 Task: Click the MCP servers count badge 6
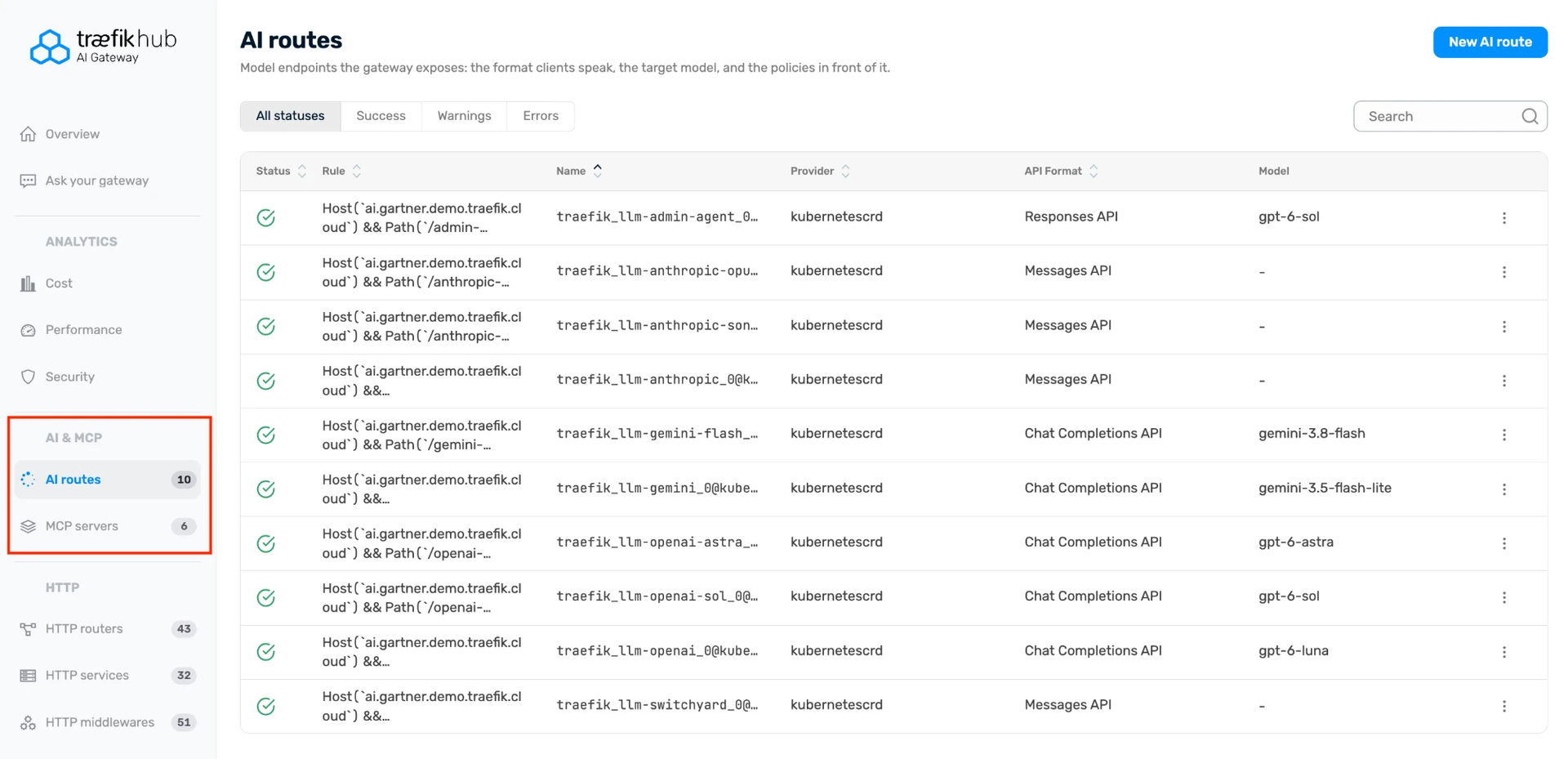tap(184, 526)
